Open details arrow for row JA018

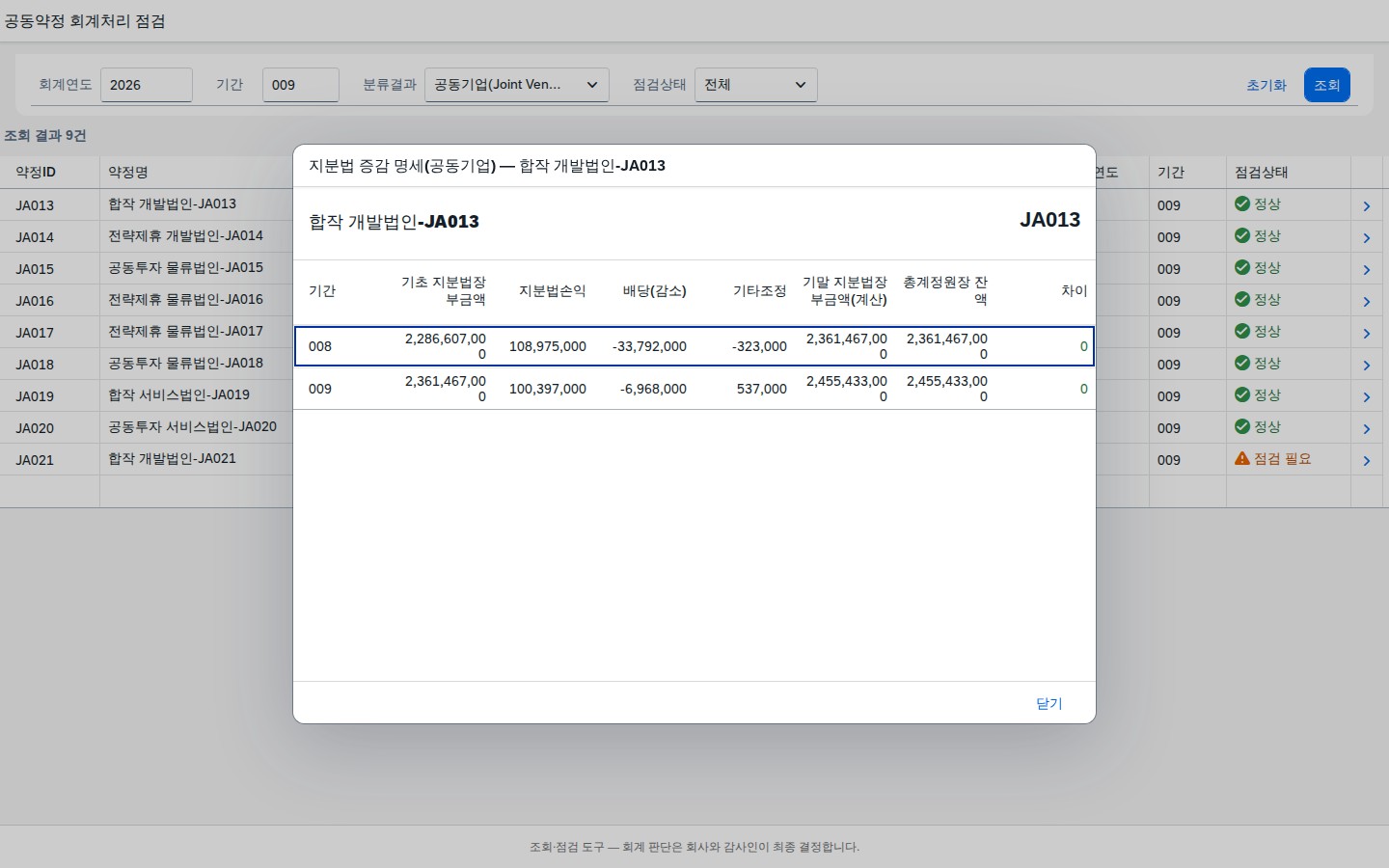(x=1367, y=365)
